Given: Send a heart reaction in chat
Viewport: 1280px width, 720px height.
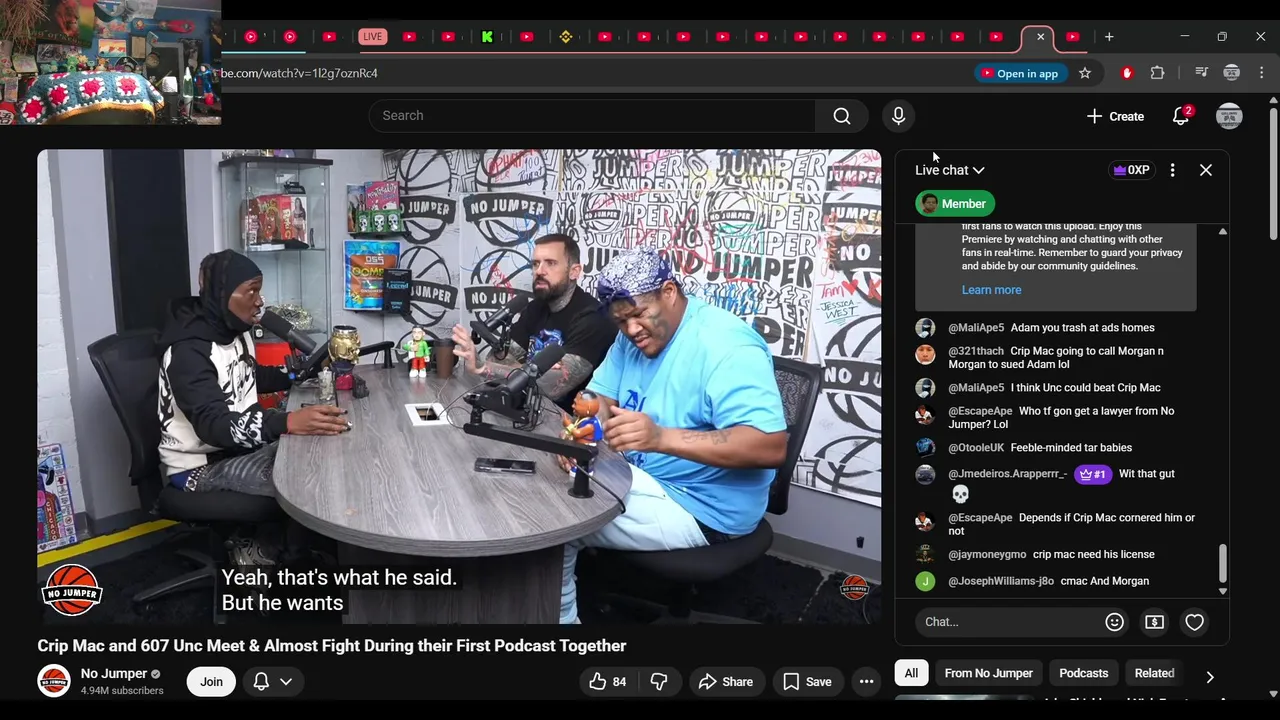Looking at the screenshot, I should [1194, 622].
